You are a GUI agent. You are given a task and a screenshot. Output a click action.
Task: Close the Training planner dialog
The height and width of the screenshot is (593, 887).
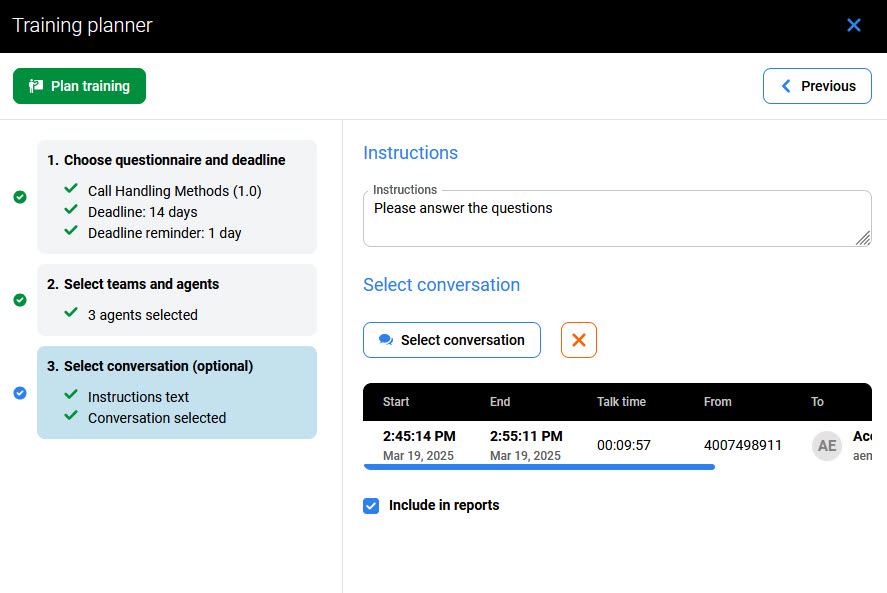tap(853, 25)
